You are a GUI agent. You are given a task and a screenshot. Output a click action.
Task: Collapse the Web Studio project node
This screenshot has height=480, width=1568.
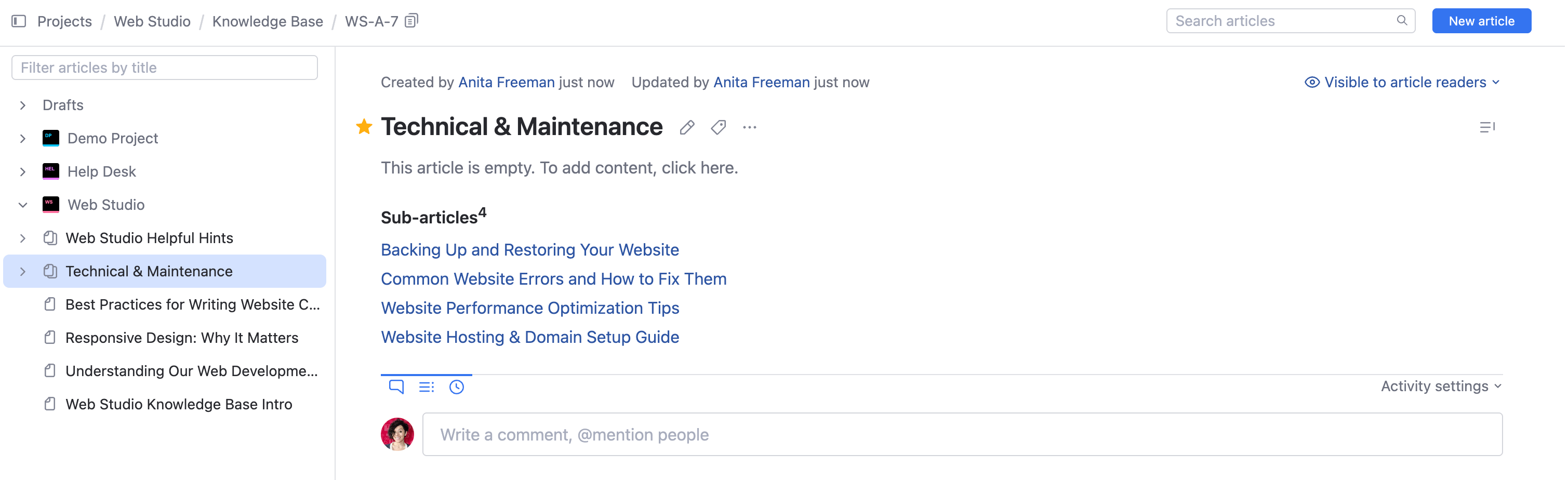[x=23, y=205]
